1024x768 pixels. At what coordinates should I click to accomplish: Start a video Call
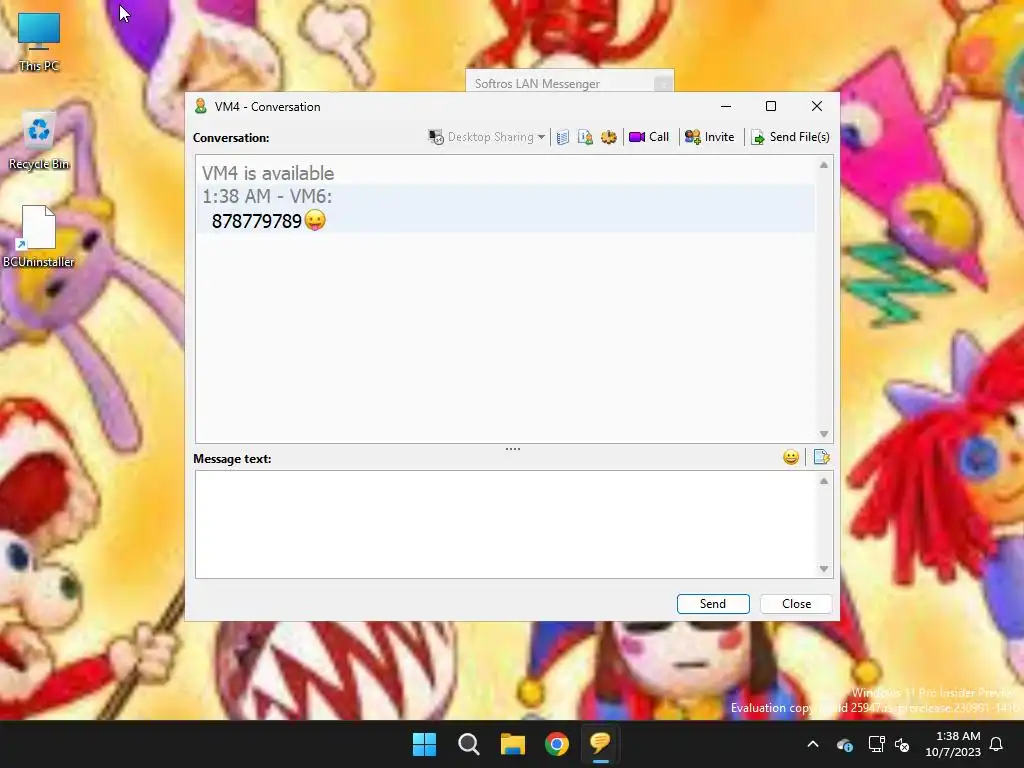[x=649, y=137]
